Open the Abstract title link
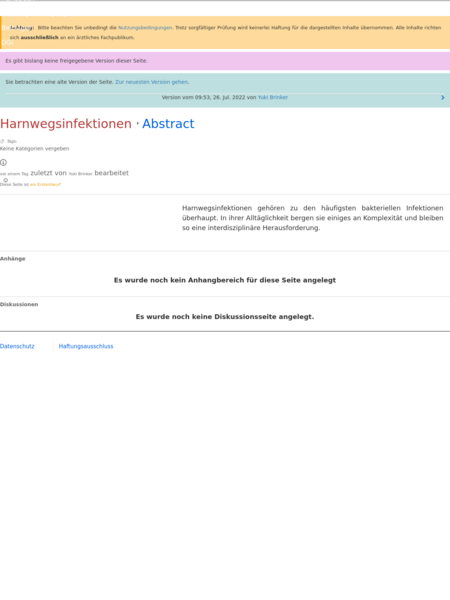This screenshot has height=600, width=450. 168,124
